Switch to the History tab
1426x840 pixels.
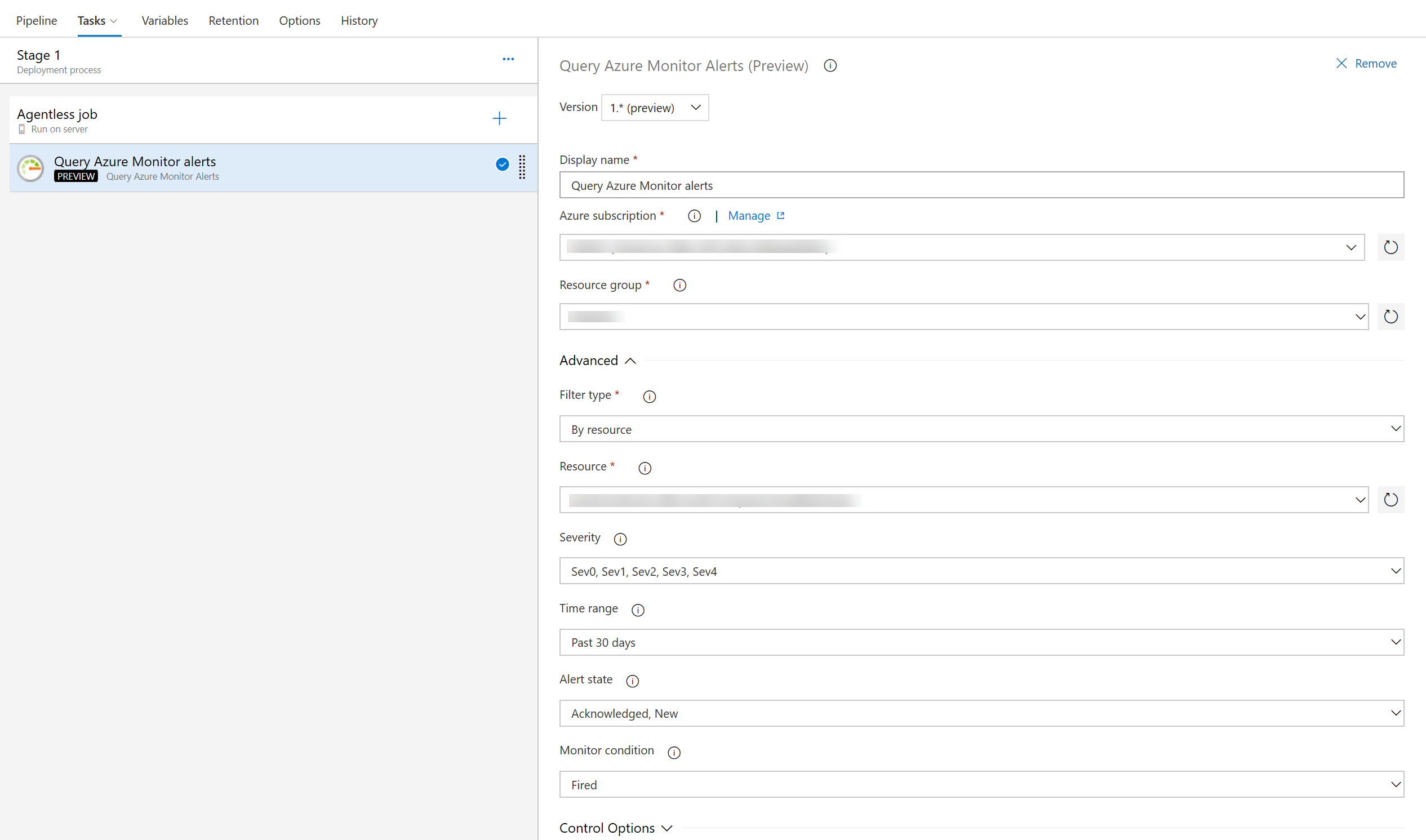tap(360, 20)
